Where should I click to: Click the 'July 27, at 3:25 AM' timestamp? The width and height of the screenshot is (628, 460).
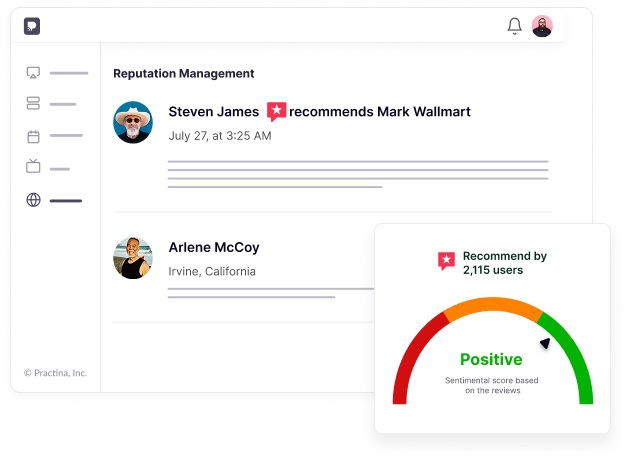(x=220, y=136)
